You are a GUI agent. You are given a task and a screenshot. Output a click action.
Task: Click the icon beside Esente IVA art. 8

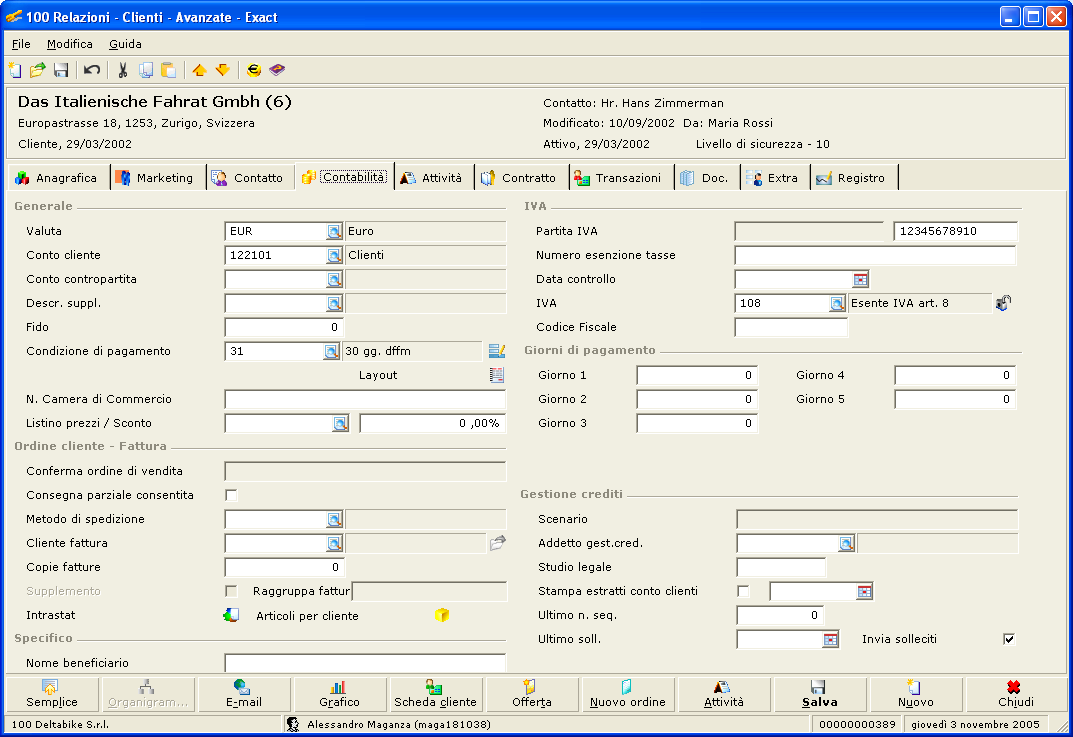click(x=1003, y=303)
